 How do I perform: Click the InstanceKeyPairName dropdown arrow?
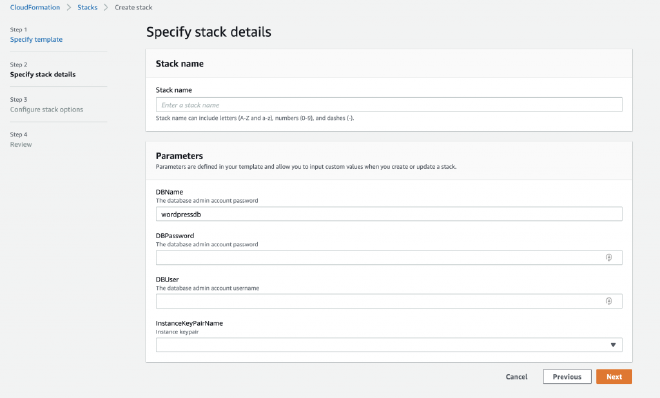(613, 345)
